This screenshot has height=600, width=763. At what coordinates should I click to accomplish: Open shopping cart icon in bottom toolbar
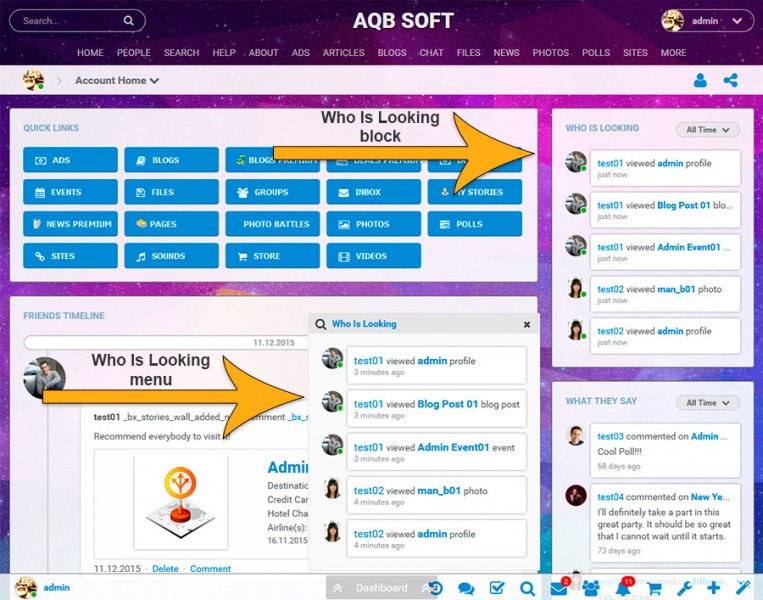(x=654, y=588)
